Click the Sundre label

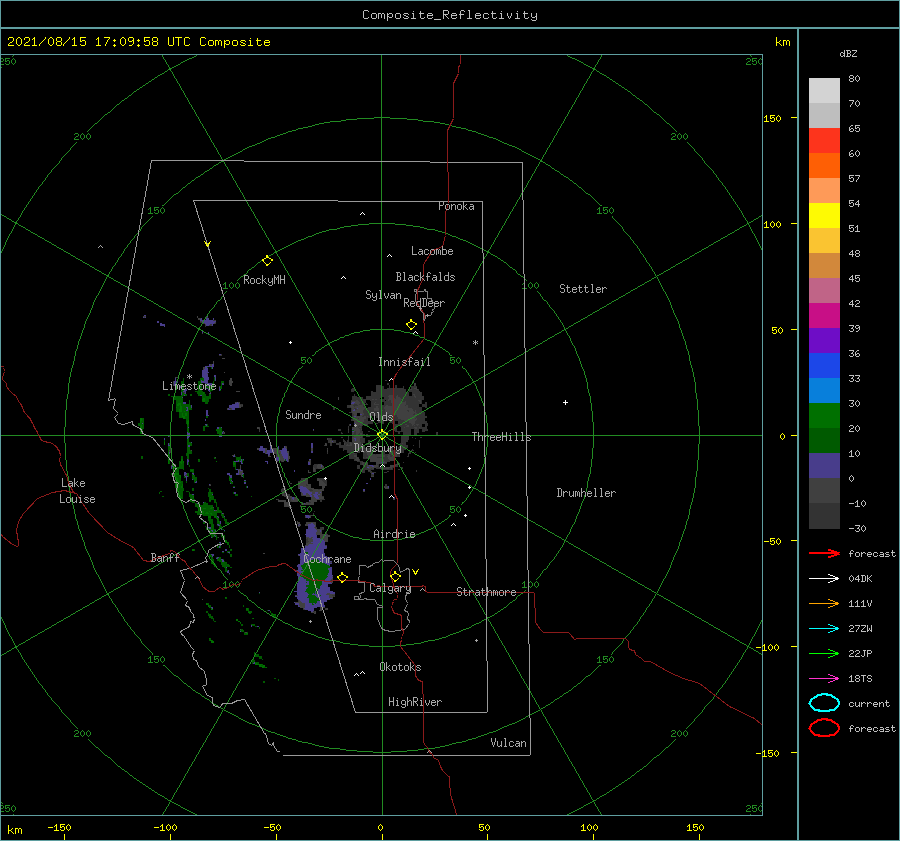(303, 414)
